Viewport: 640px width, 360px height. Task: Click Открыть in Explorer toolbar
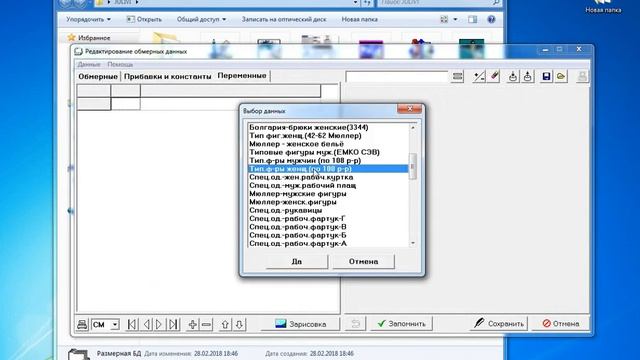[x=144, y=19]
